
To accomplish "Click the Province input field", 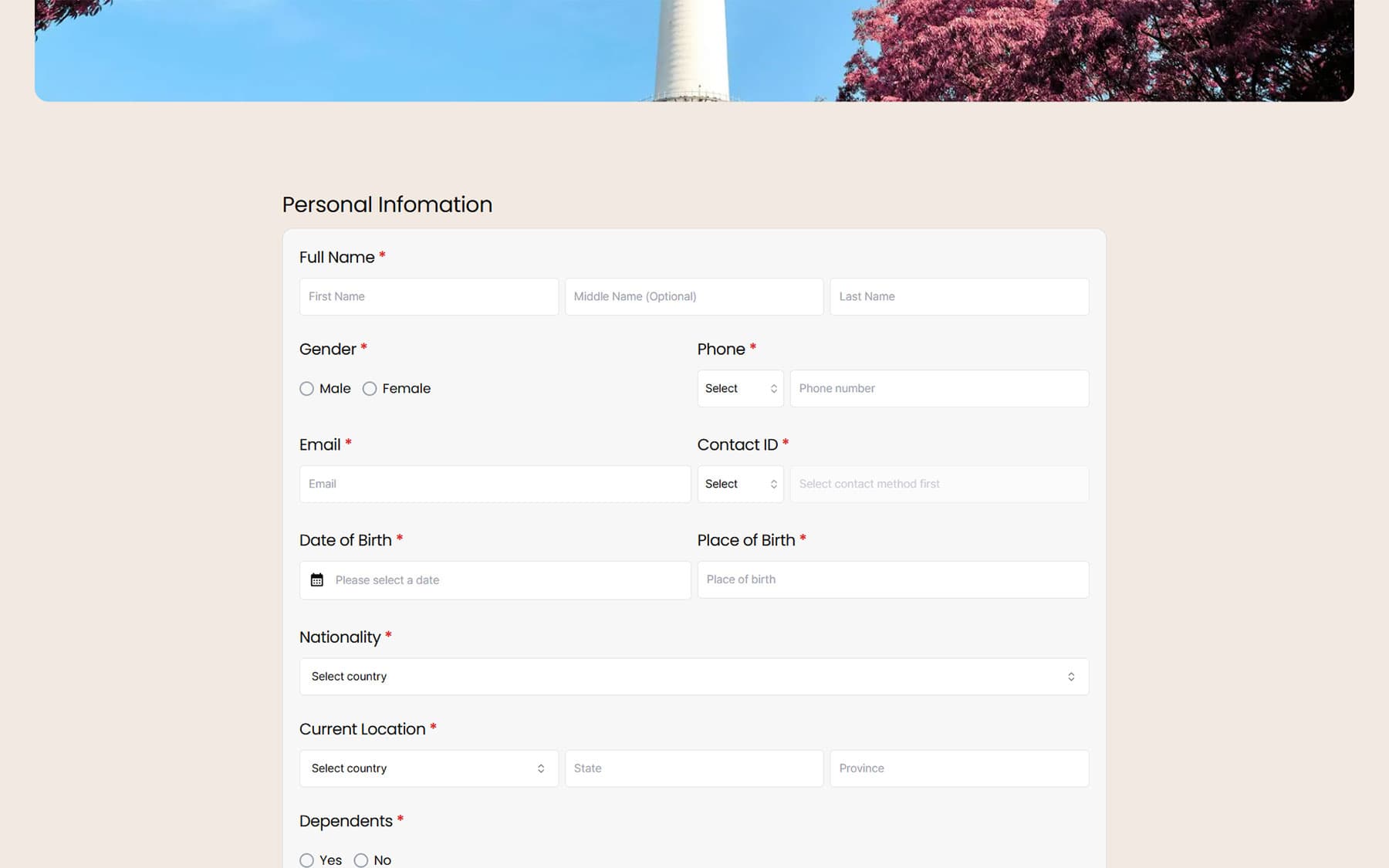I will point(959,768).
